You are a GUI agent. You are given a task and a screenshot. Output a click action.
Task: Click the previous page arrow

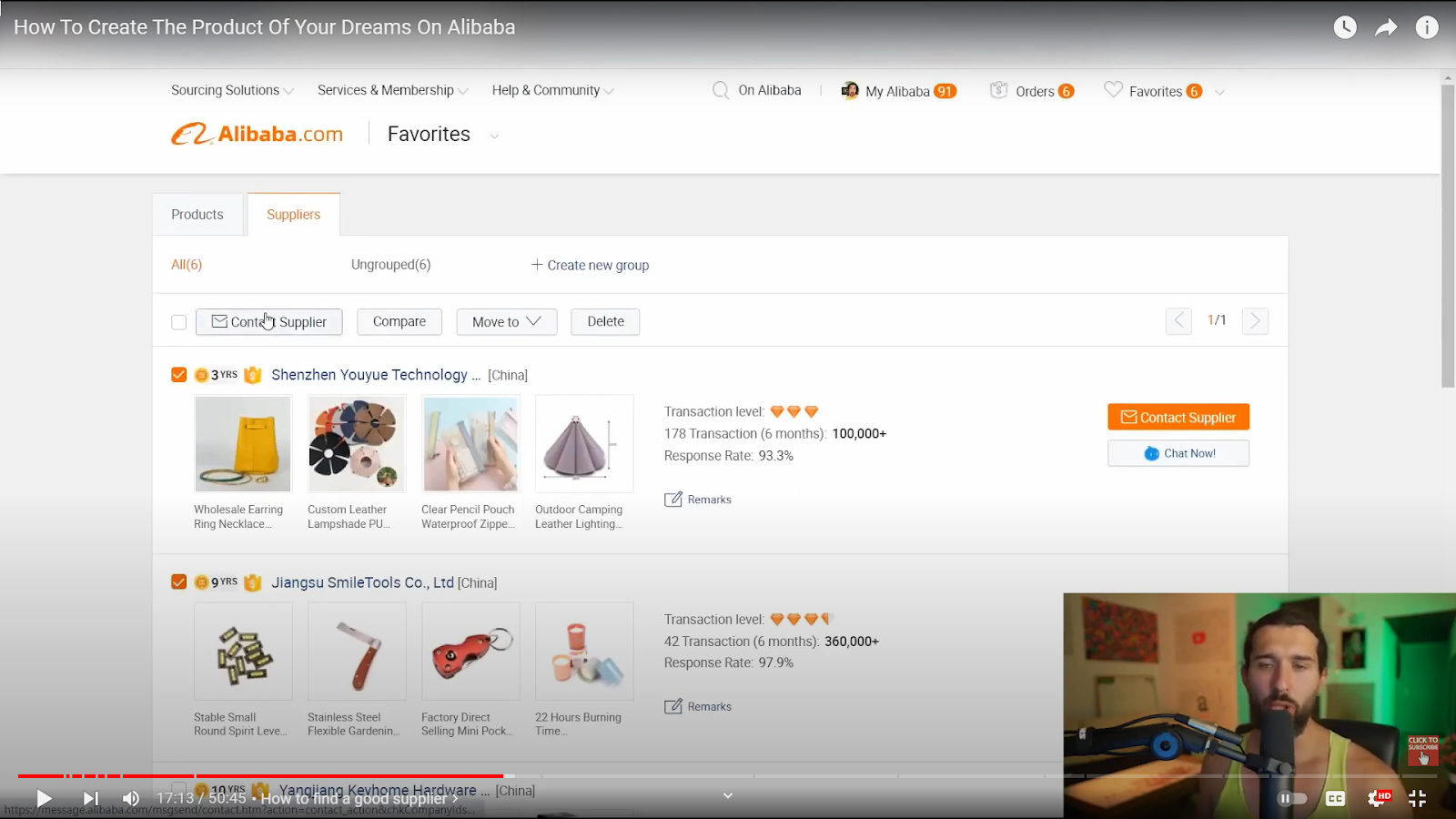(1178, 320)
